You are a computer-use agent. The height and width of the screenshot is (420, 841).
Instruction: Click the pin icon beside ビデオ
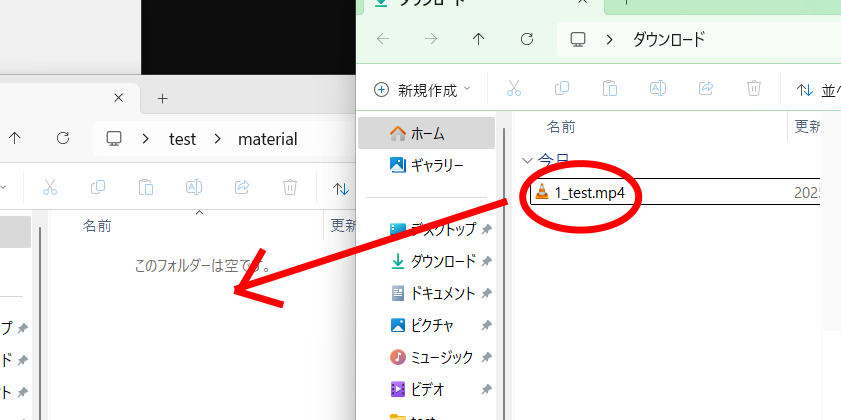486,389
